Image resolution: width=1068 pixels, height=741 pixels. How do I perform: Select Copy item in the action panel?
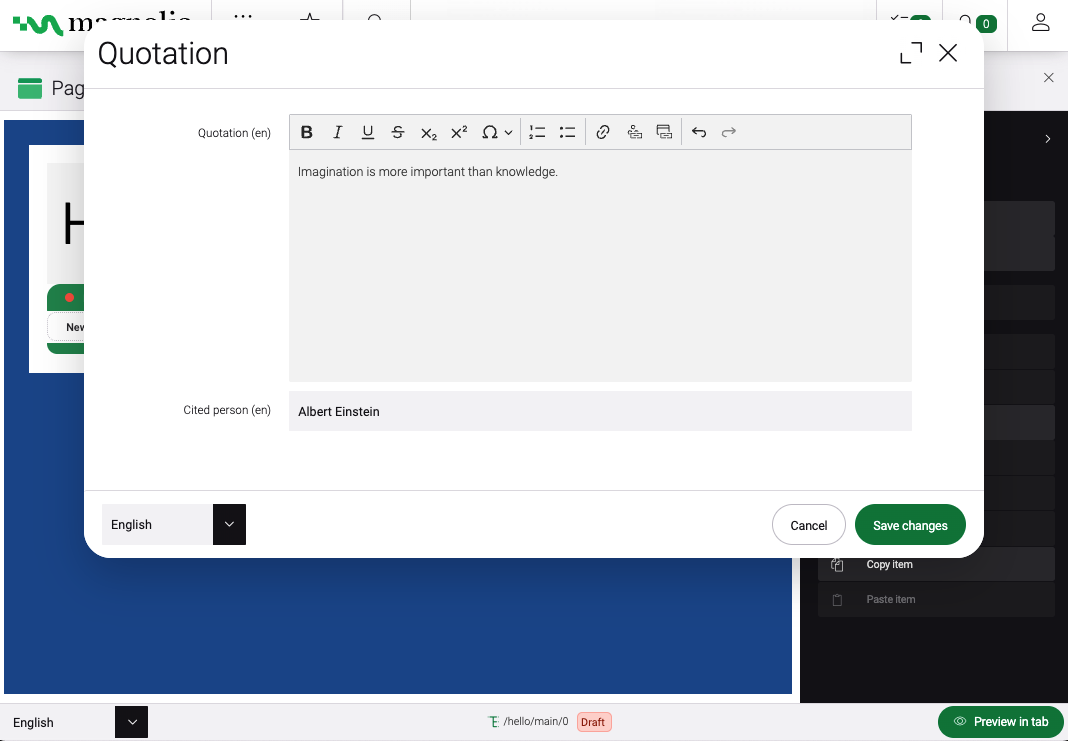(889, 565)
